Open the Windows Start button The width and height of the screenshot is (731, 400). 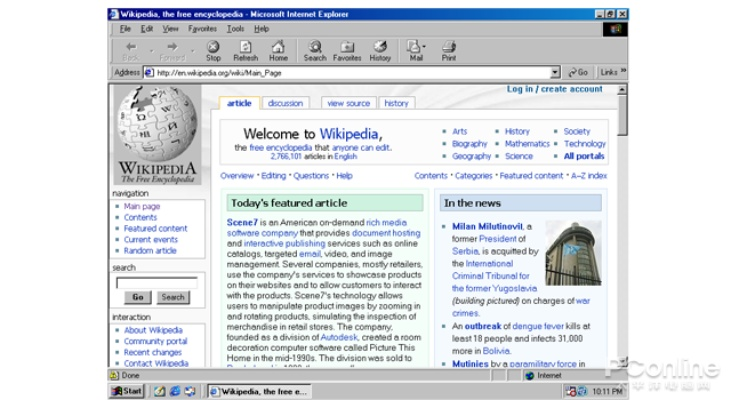tap(127, 391)
